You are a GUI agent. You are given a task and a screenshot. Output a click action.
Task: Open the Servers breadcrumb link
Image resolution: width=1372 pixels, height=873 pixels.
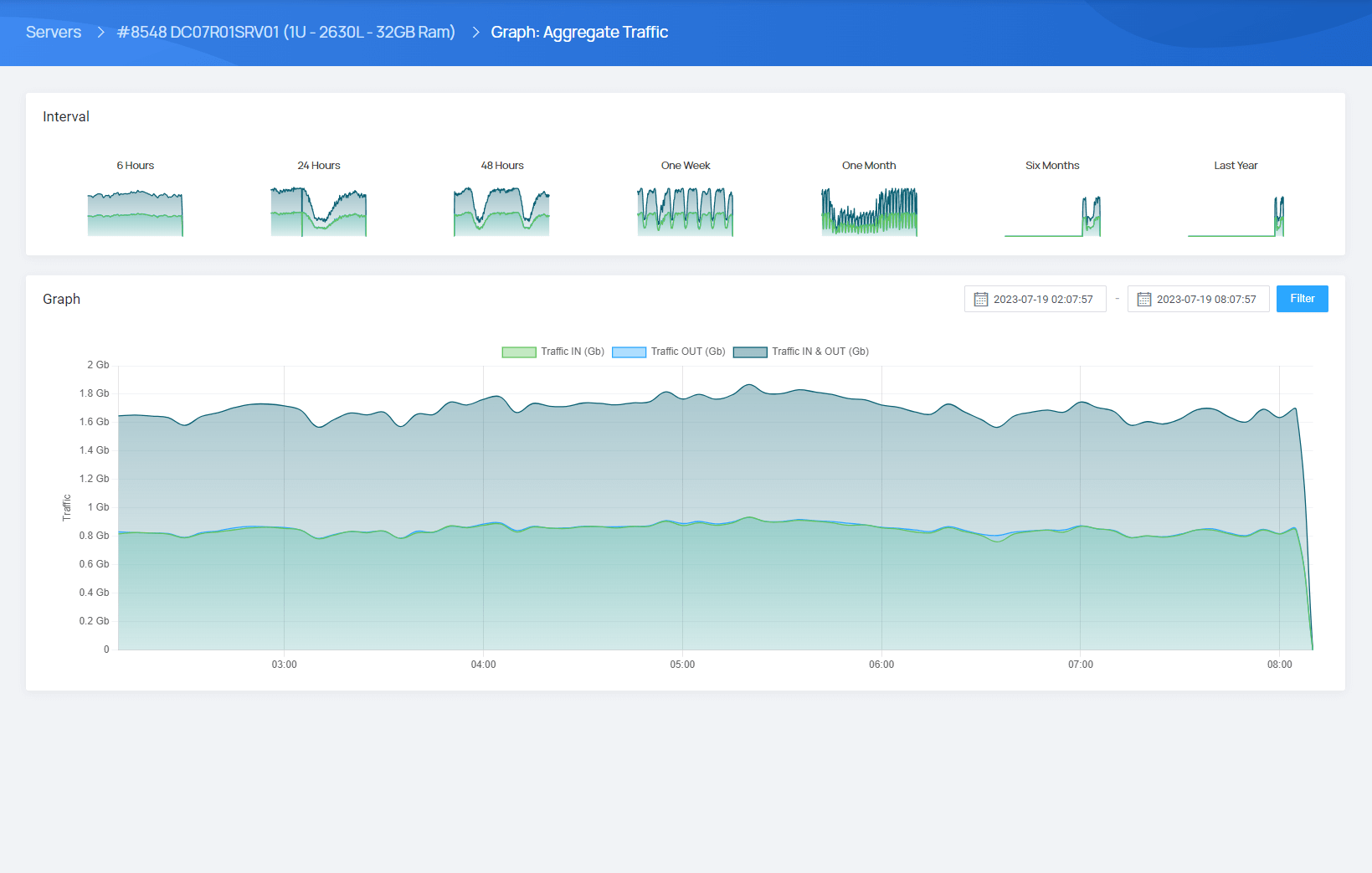click(x=54, y=32)
